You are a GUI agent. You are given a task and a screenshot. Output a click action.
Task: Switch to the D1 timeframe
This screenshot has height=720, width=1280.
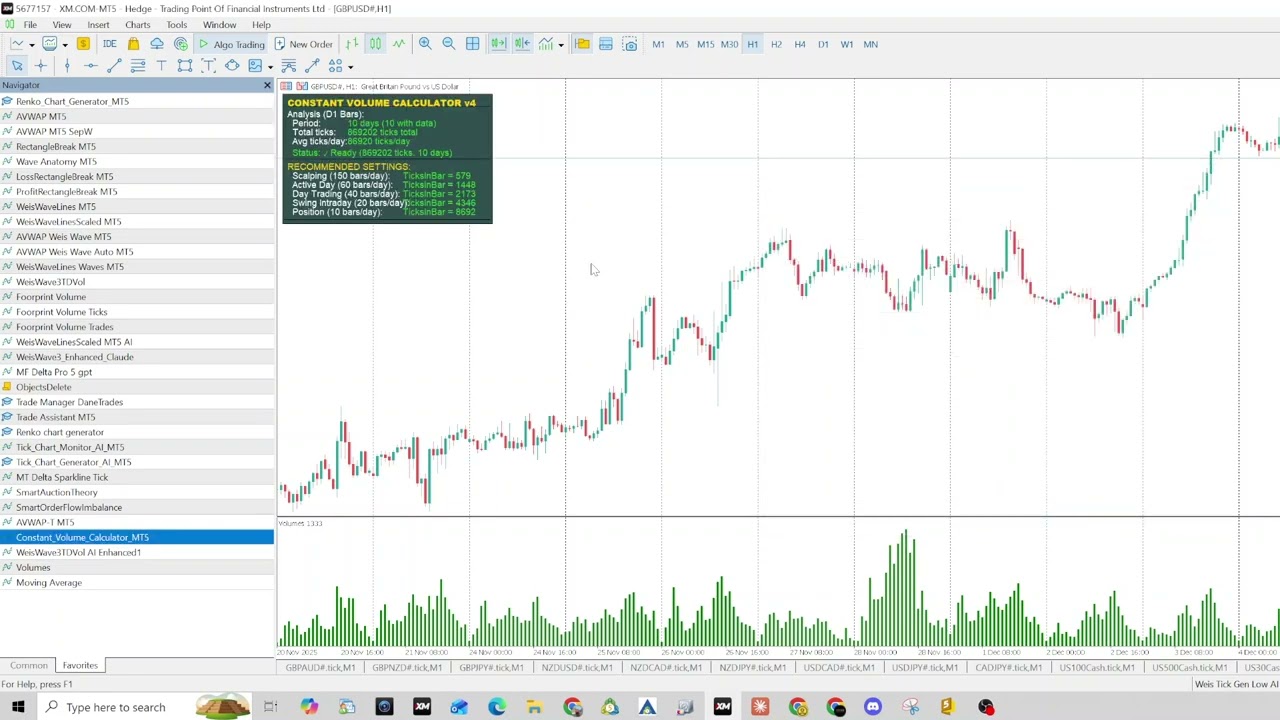[x=823, y=44]
